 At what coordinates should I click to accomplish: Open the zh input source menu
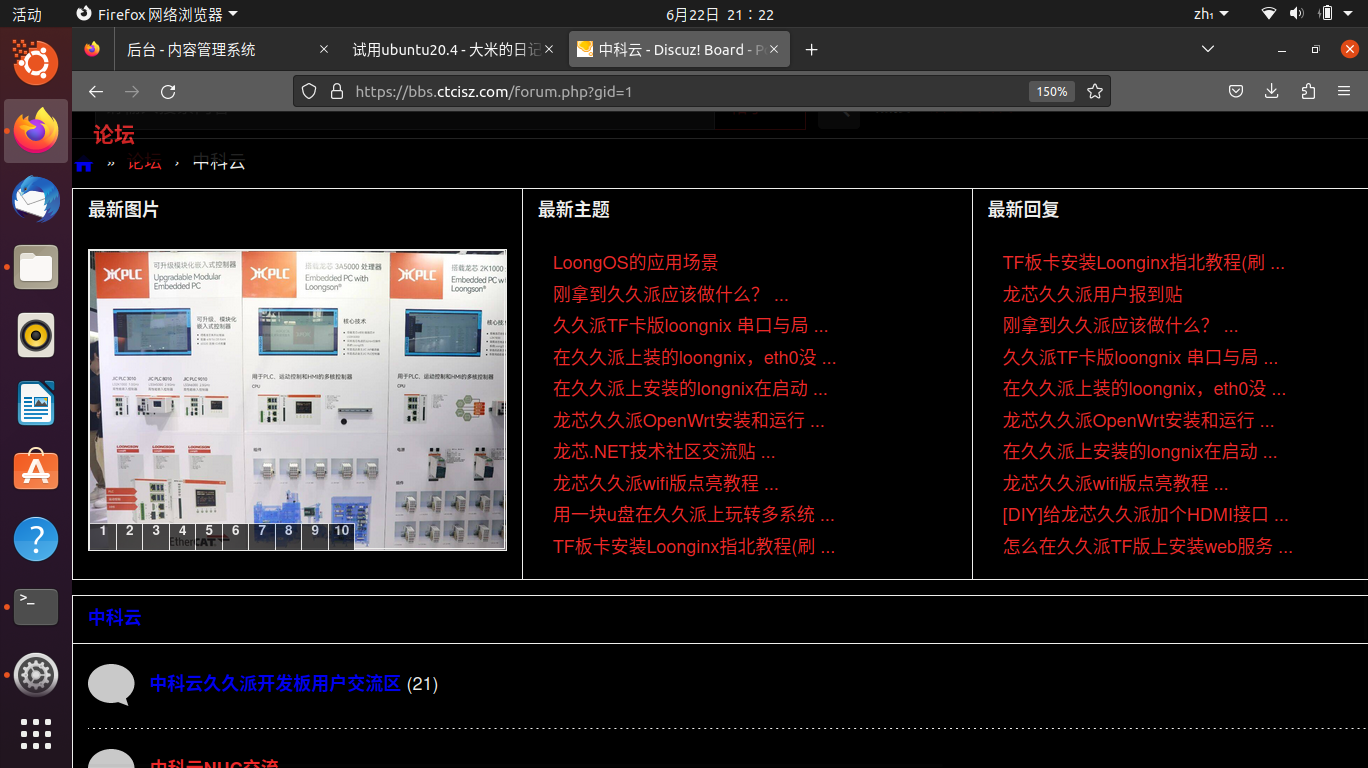(1211, 14)
